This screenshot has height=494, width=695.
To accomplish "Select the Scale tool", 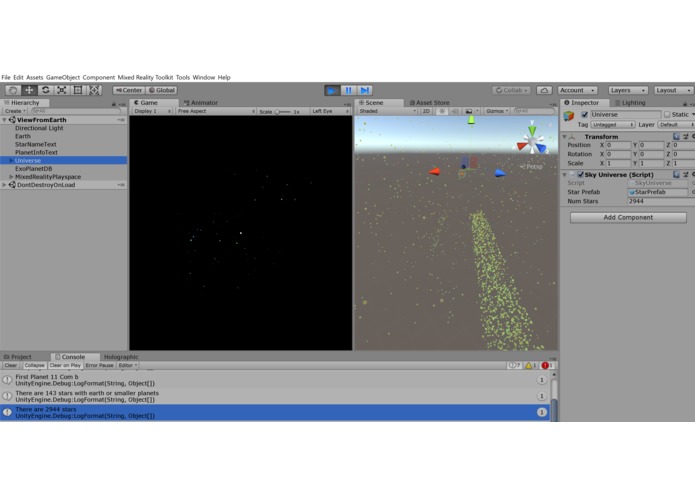I will 62,90.
